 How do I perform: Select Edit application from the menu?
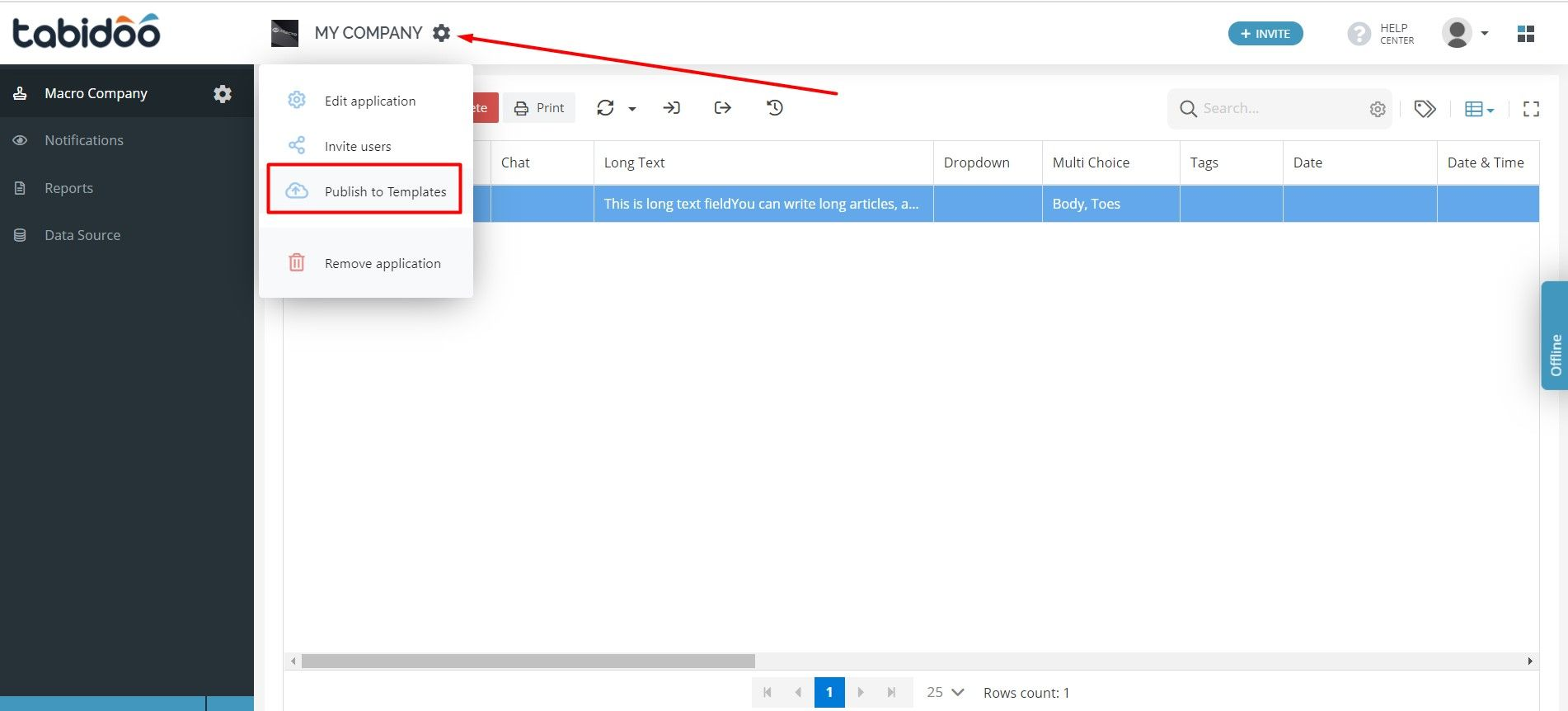pyautogui.click(x=366, y=101)
